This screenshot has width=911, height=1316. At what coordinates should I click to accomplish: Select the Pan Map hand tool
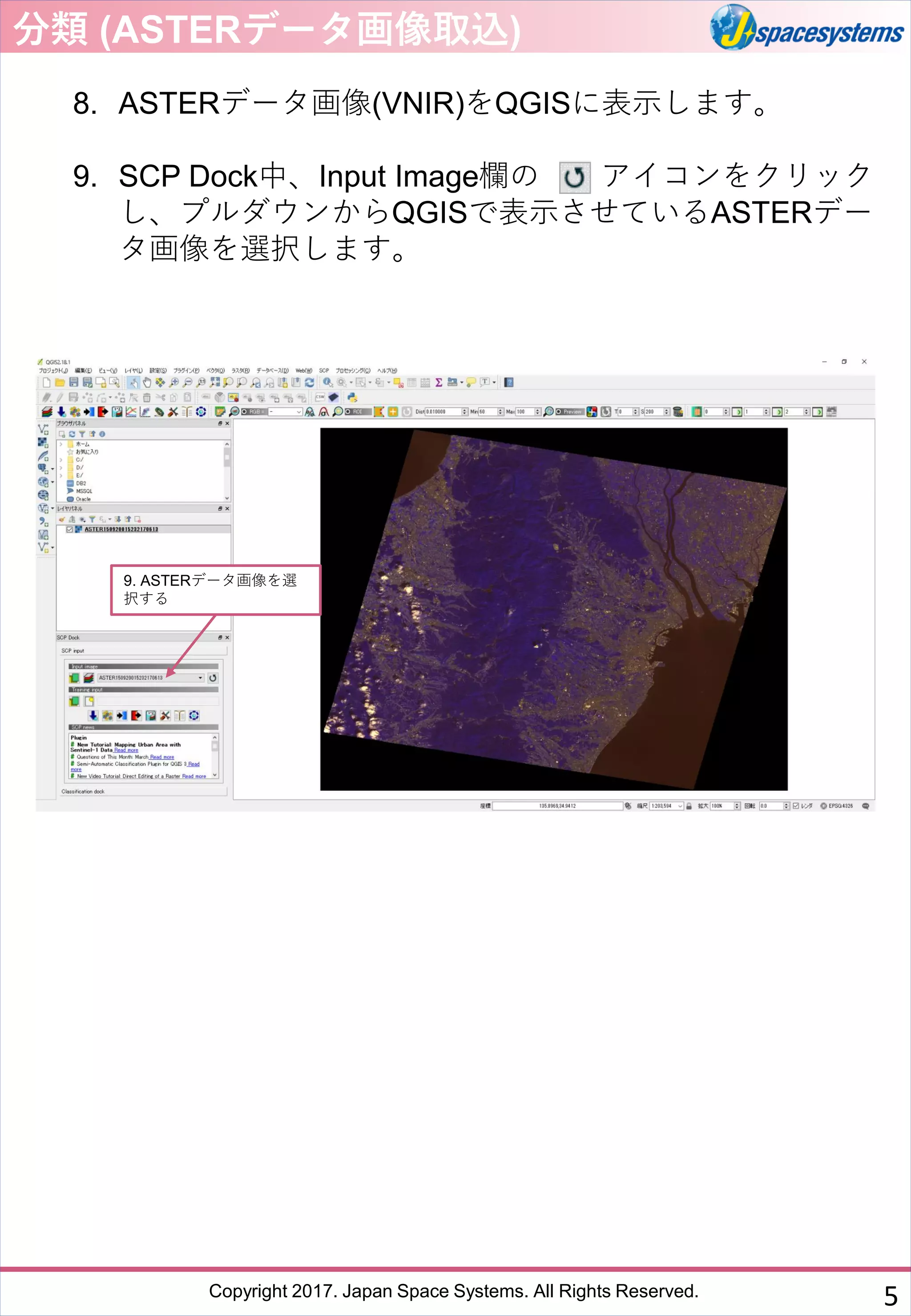[147, 382]
